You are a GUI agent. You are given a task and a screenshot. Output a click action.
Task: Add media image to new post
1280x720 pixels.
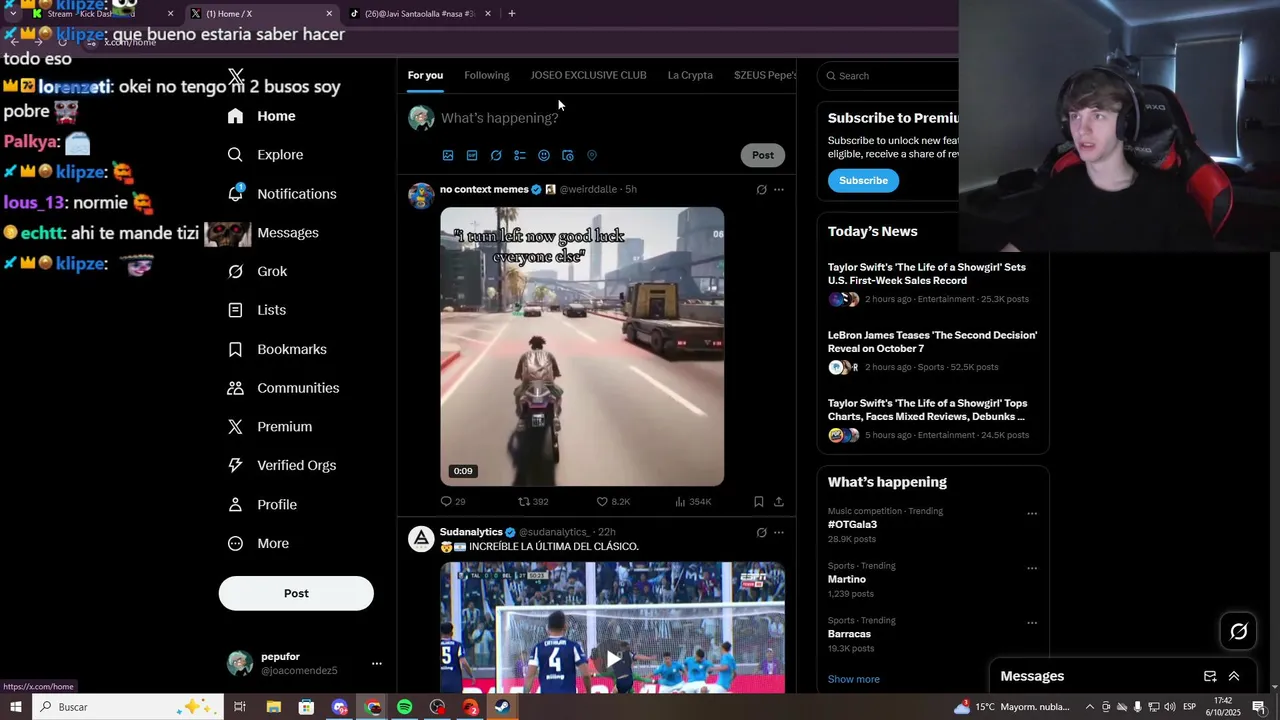448,155
